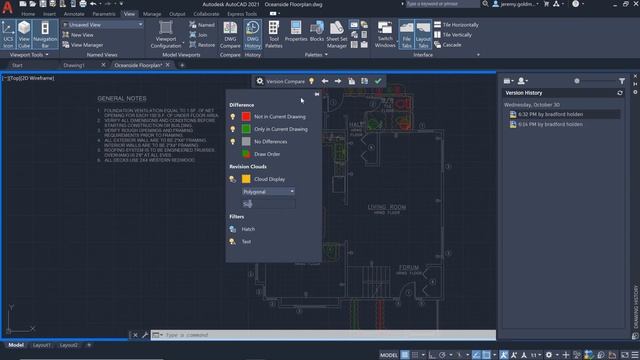
Task: Click Named viewports button
Action: 202,25
